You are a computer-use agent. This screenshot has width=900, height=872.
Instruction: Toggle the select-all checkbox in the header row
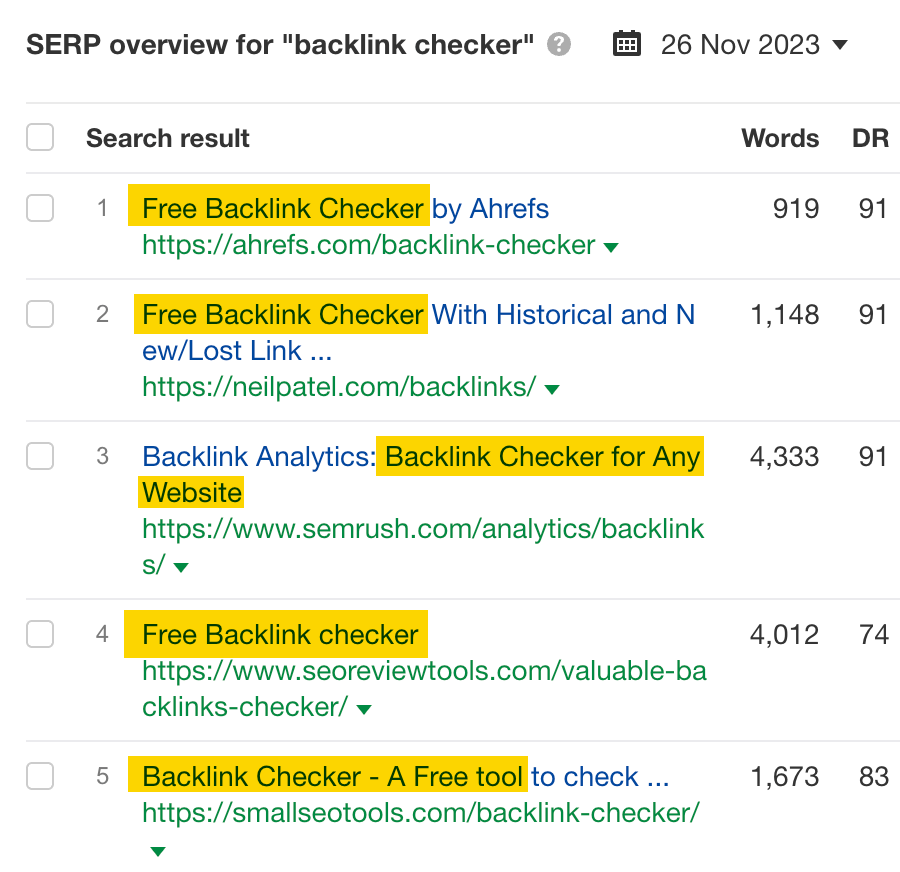point(40,137)
